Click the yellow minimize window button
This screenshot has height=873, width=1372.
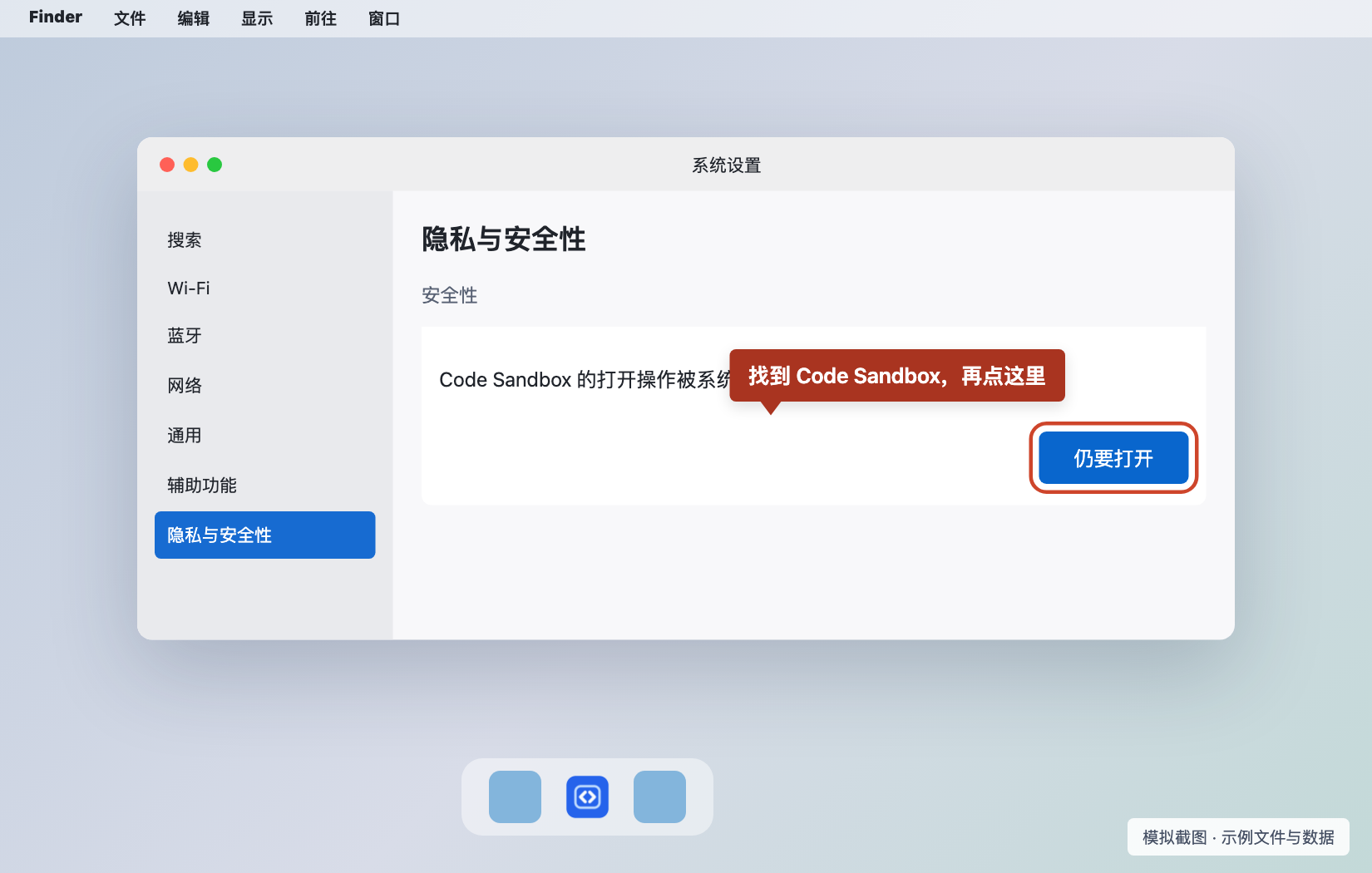coord(190,165)
